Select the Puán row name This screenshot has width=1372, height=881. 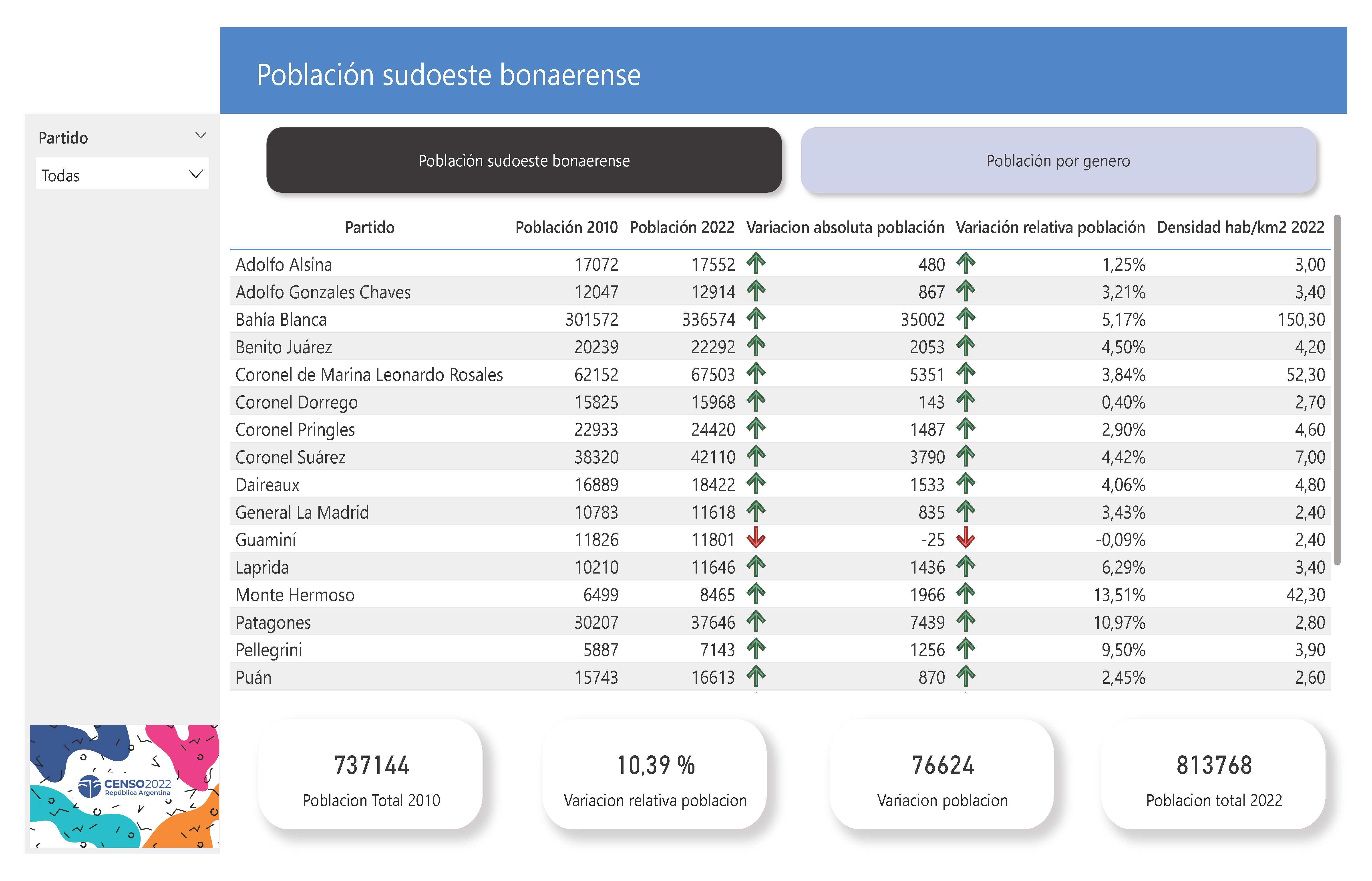click(253, 677)
